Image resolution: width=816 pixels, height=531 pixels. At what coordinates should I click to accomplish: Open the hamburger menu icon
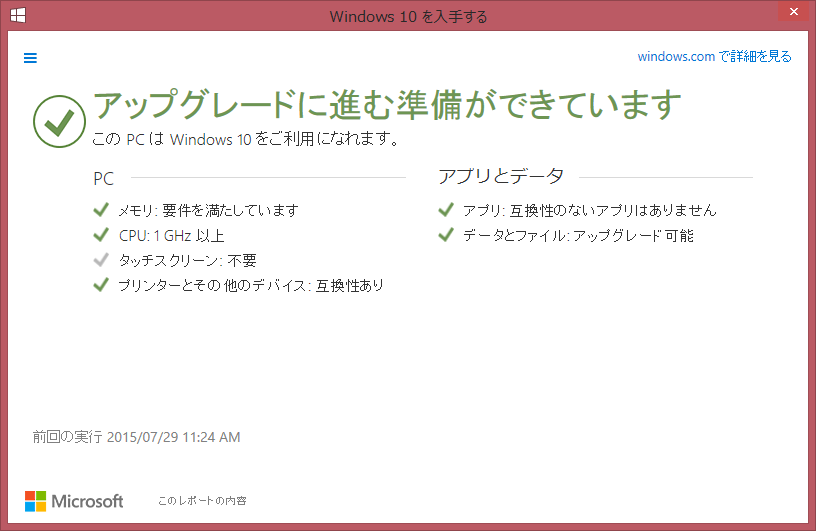[x=30, y=58]
